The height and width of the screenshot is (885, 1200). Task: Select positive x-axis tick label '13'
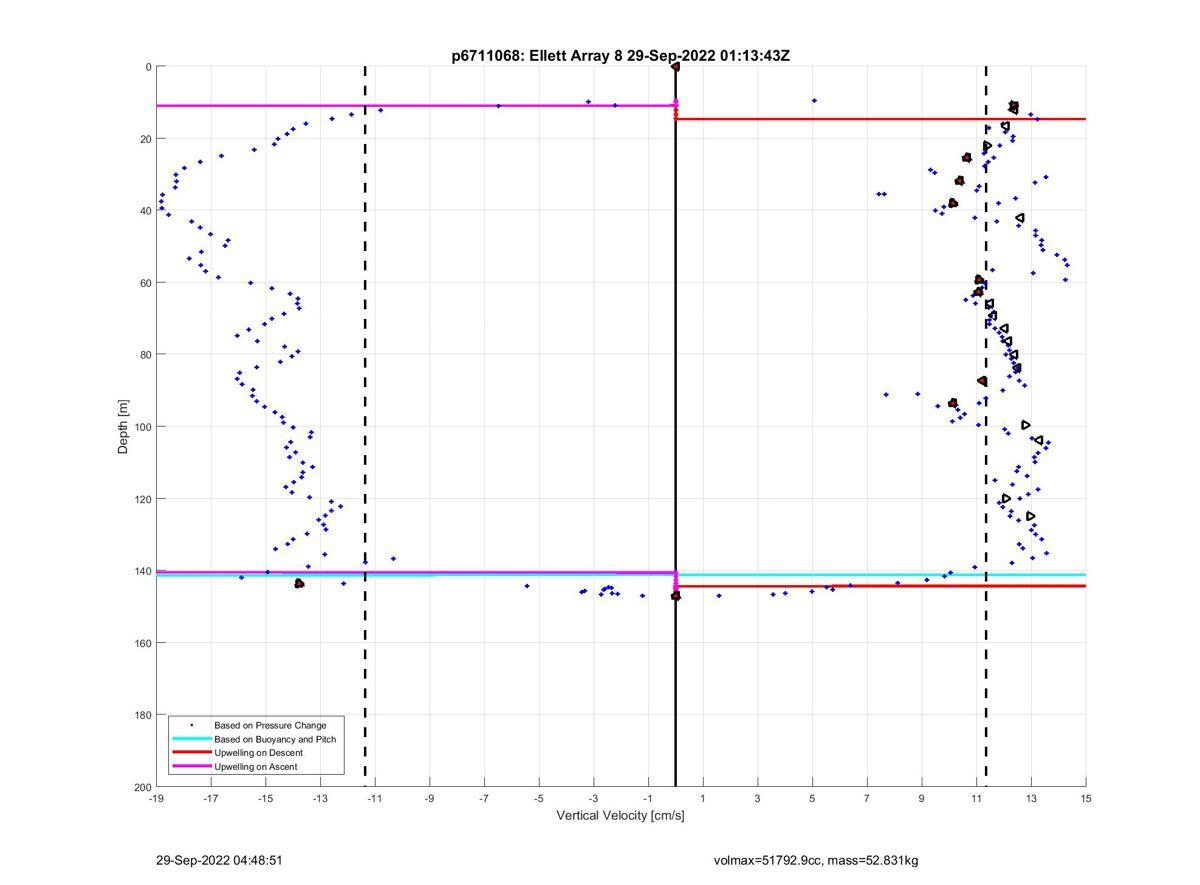(1031, 798)
